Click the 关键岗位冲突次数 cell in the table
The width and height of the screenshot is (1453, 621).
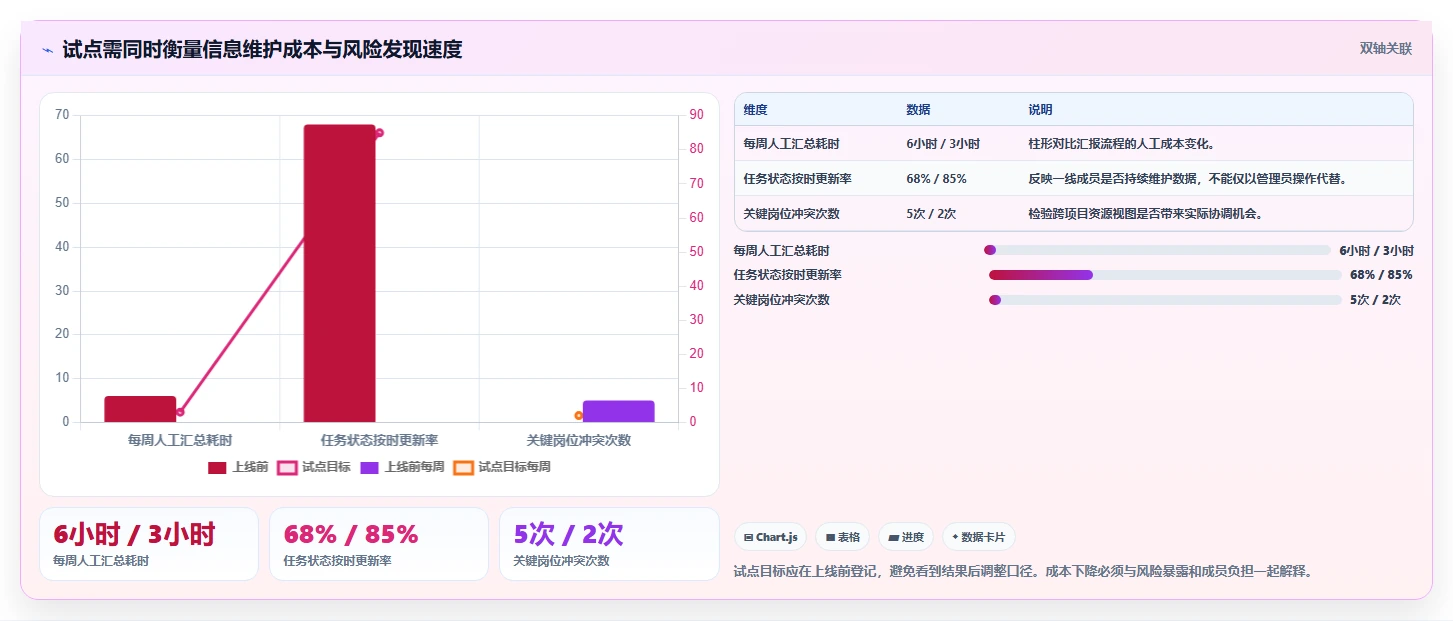click(791, 214)
